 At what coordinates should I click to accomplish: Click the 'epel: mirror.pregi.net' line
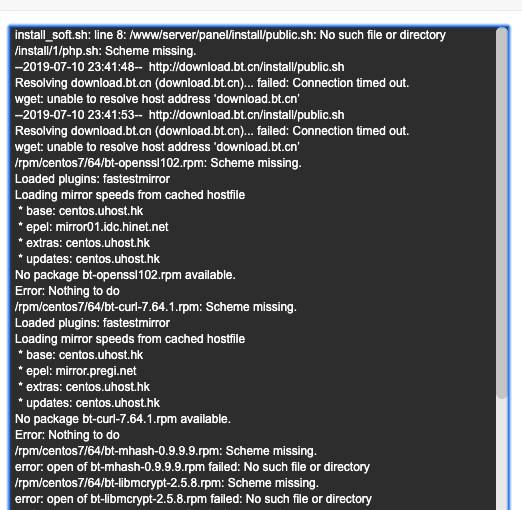(x=77, y=371)
